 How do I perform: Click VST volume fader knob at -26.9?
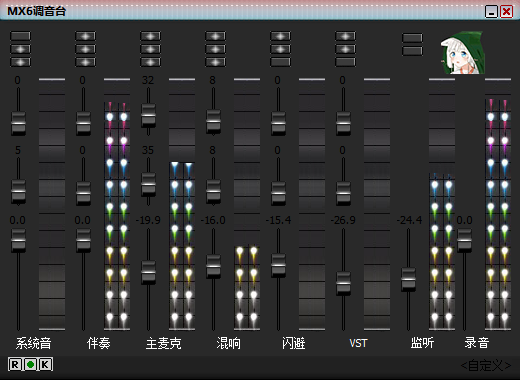343,283
